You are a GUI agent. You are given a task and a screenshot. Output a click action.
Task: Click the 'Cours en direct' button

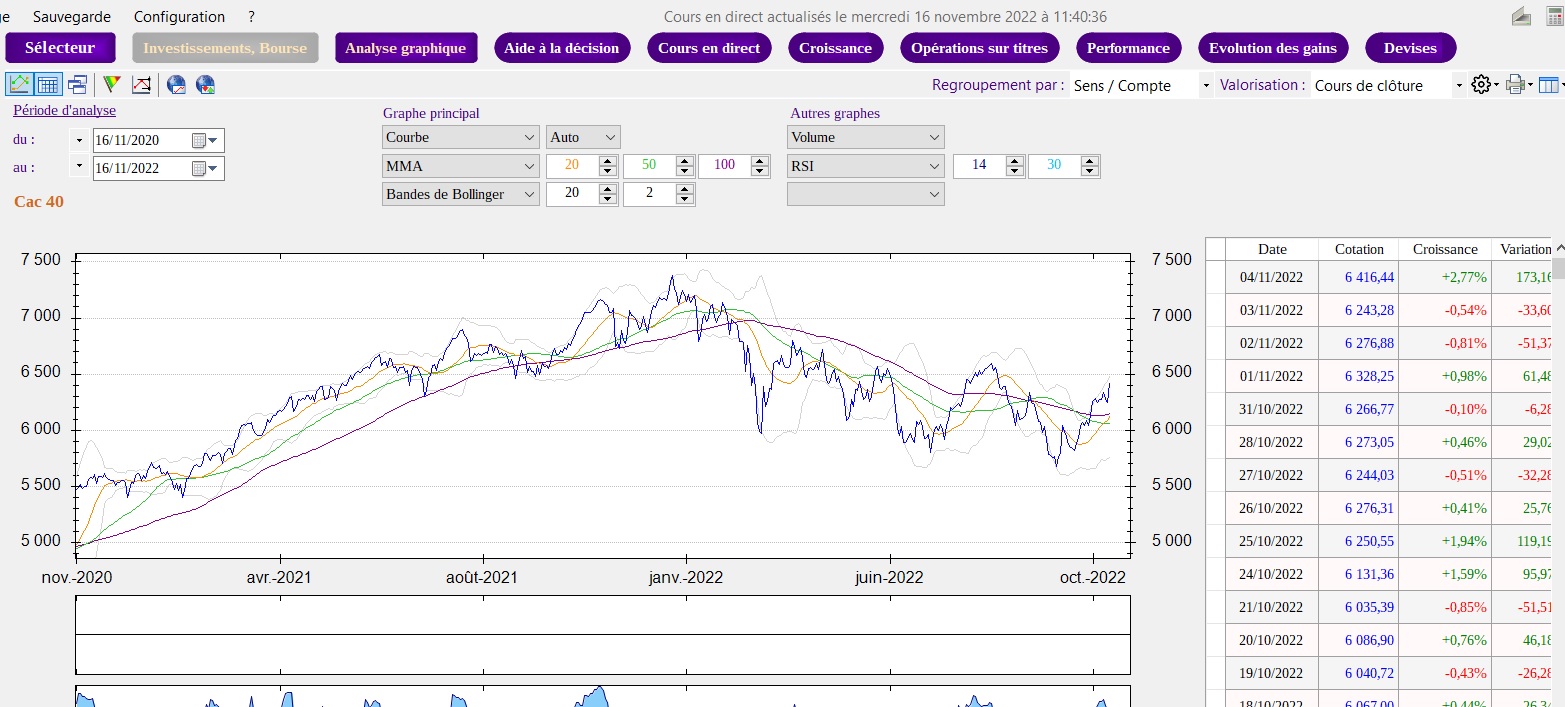click(x=709, y=48)
